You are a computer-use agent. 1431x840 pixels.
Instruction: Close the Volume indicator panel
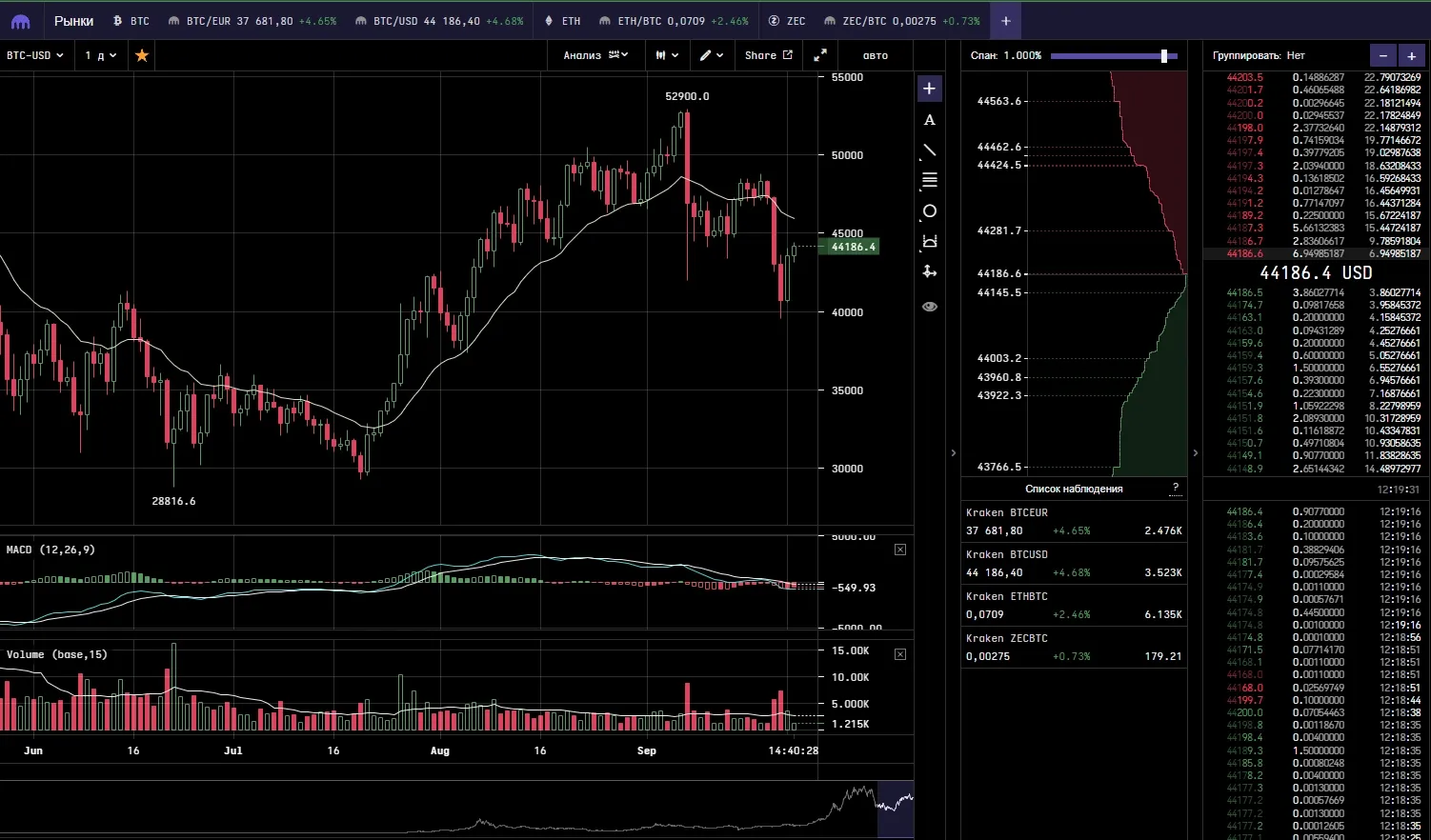click(x=900, y=654)
